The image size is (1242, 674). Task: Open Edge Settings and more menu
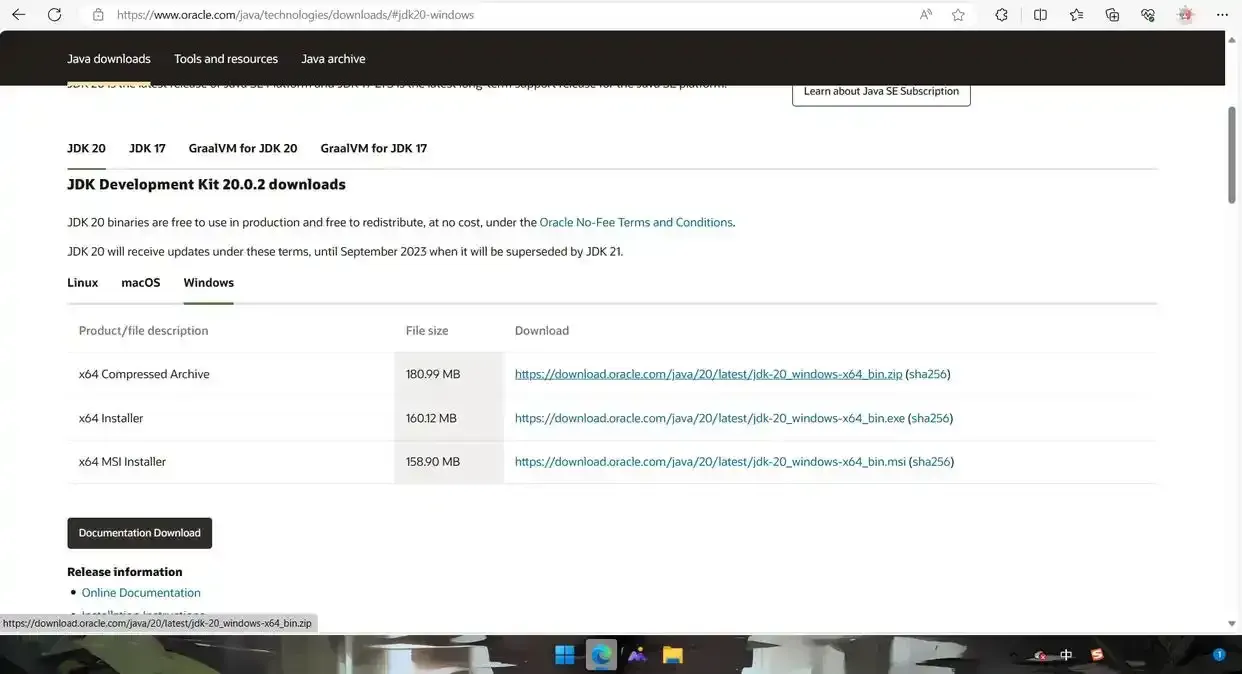click(x=1222, y=15)
